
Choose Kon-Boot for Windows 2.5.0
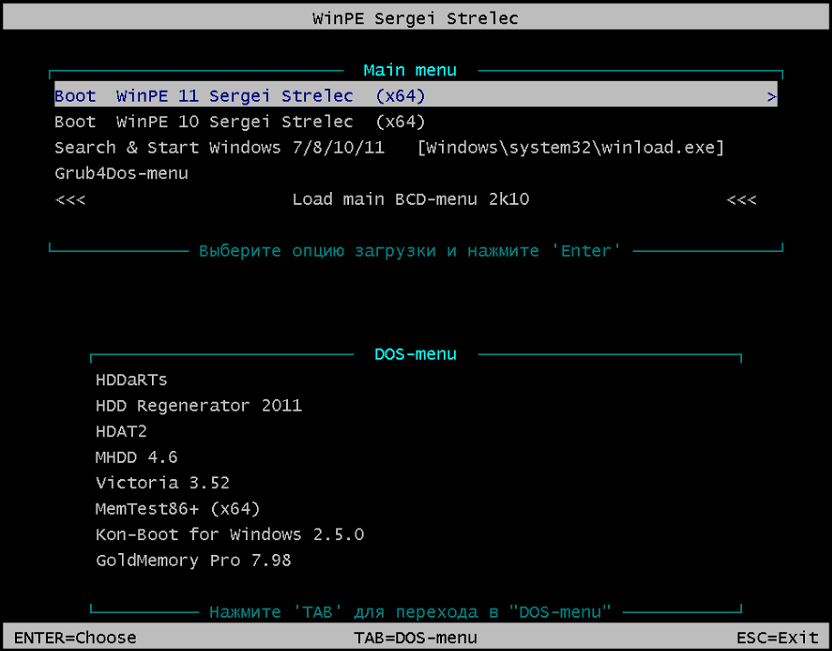229,535
